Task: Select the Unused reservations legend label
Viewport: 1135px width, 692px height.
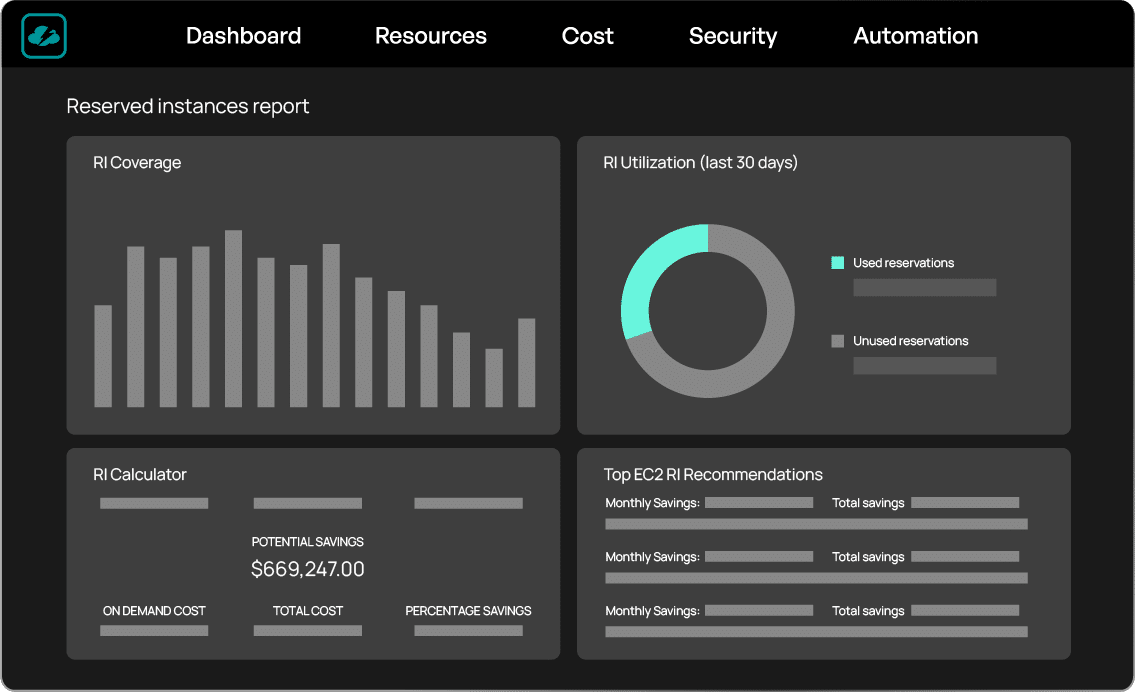Action: [911, 341]
